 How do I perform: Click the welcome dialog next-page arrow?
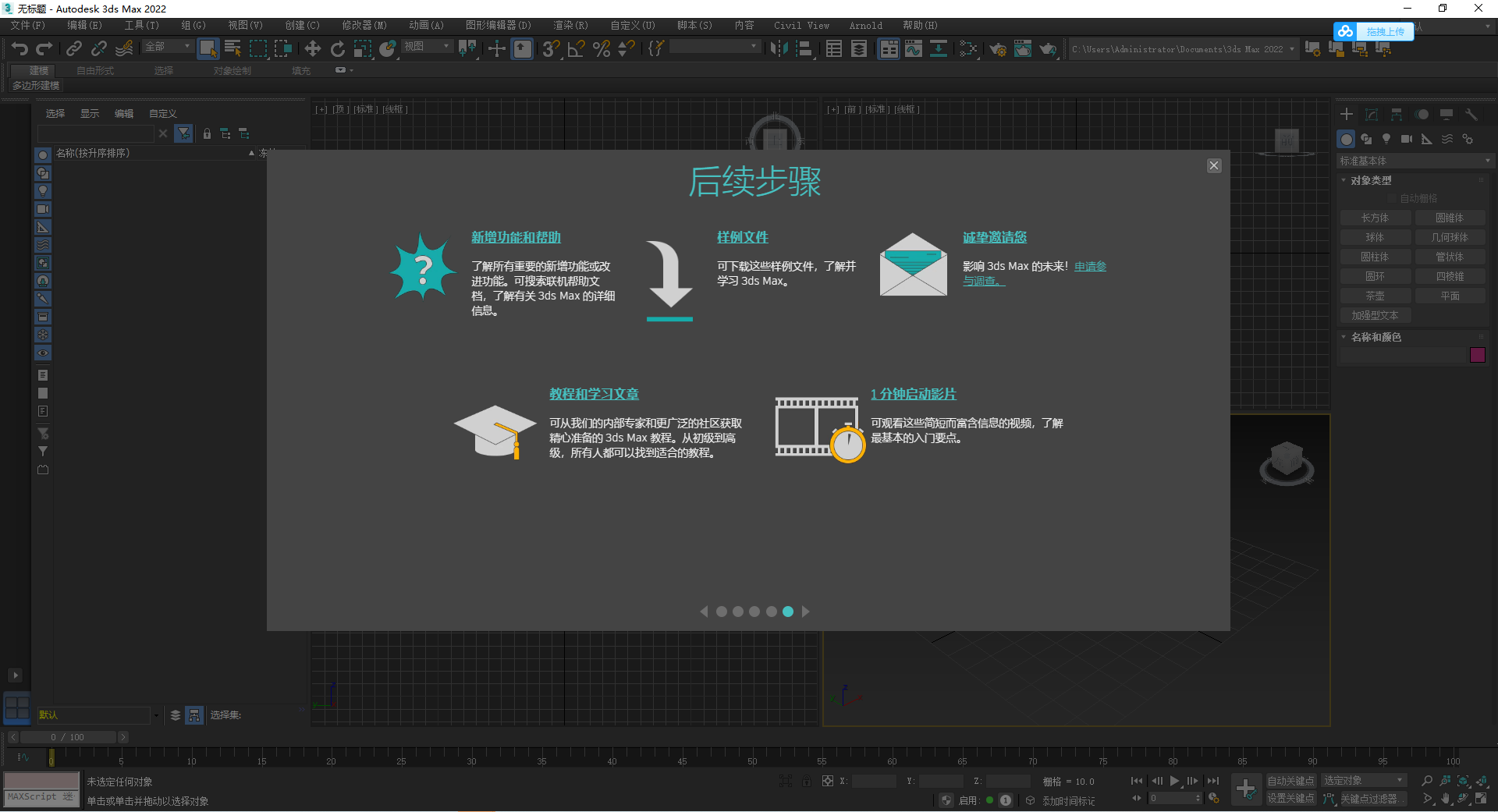click(806, 612)
